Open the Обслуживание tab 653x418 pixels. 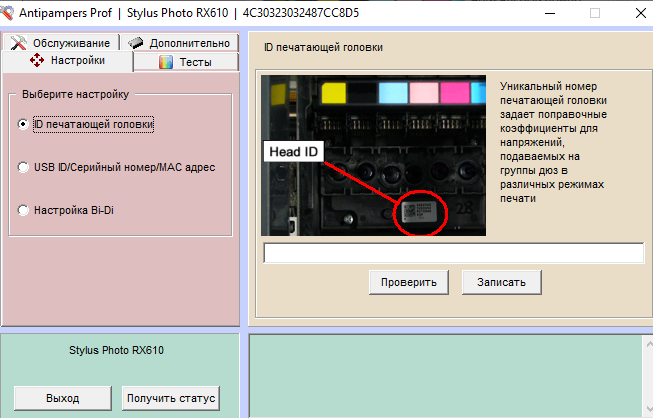[x=61, y=42]
